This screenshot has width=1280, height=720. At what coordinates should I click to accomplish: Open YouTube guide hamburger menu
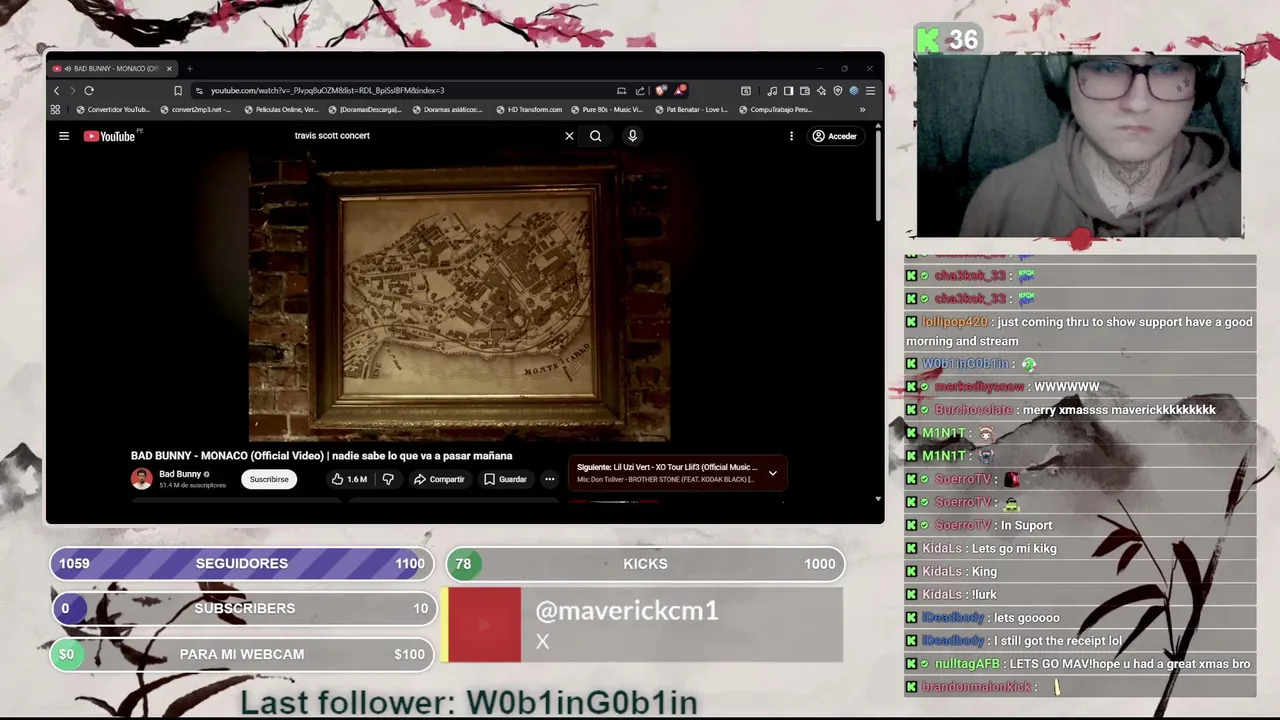pyautogui.click(x=64, y=136)
